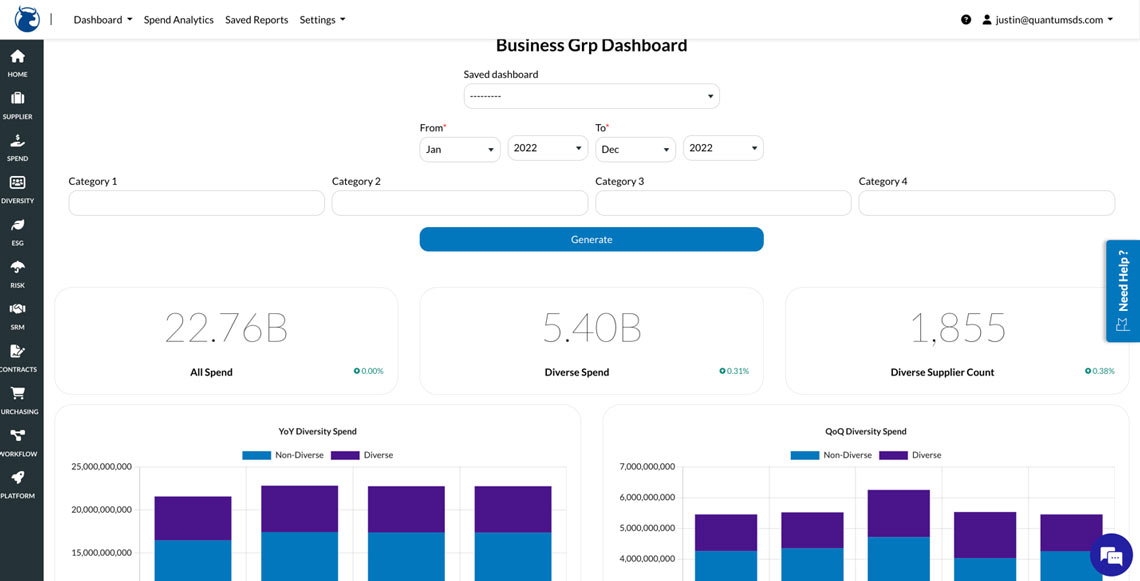Open the chat bubble widget

pos(1110,555)
